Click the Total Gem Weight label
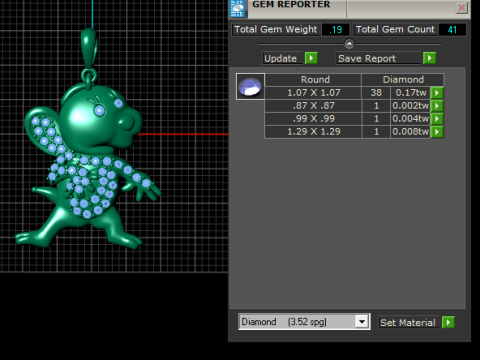This screenshot has height=360, width=480. click(276, 29)
